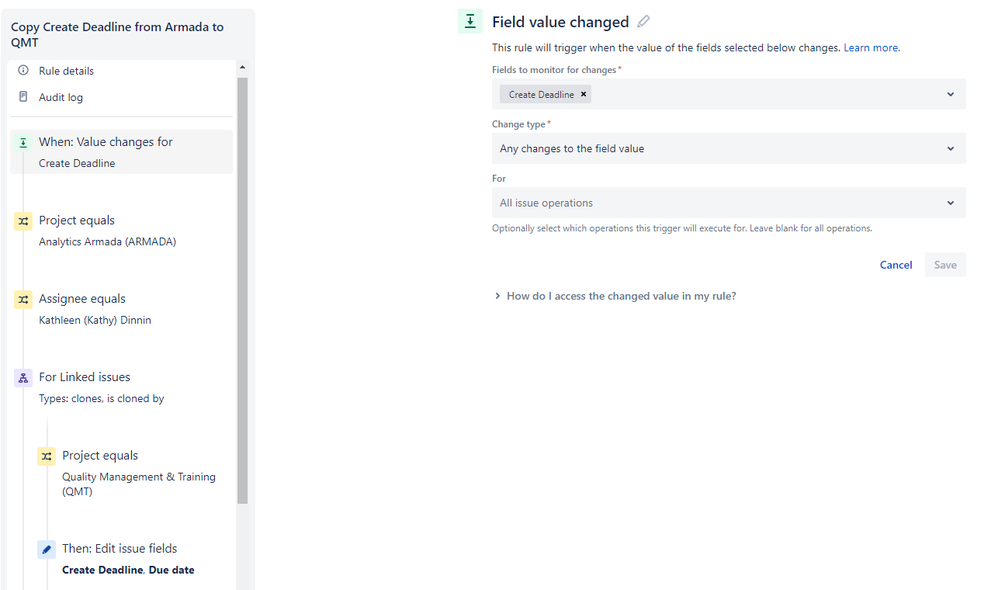The image size is (998, 590).
Task: Click the For Linked issues branch icon
Action: [x=24, y=378]
